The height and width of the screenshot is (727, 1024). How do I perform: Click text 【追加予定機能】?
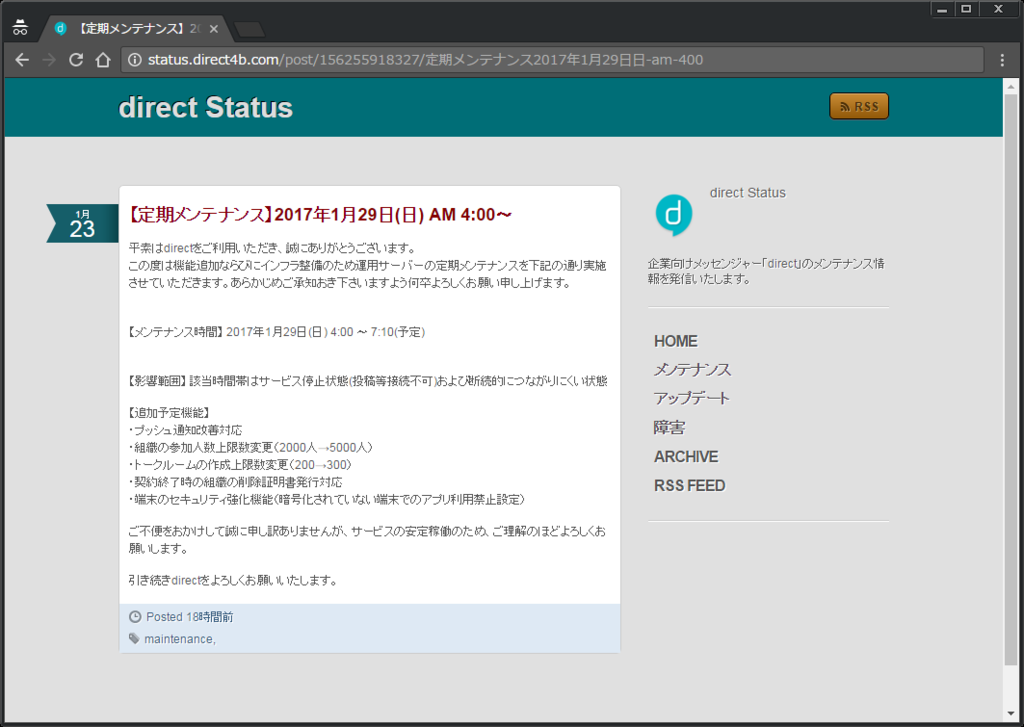[x=168, y=413]
